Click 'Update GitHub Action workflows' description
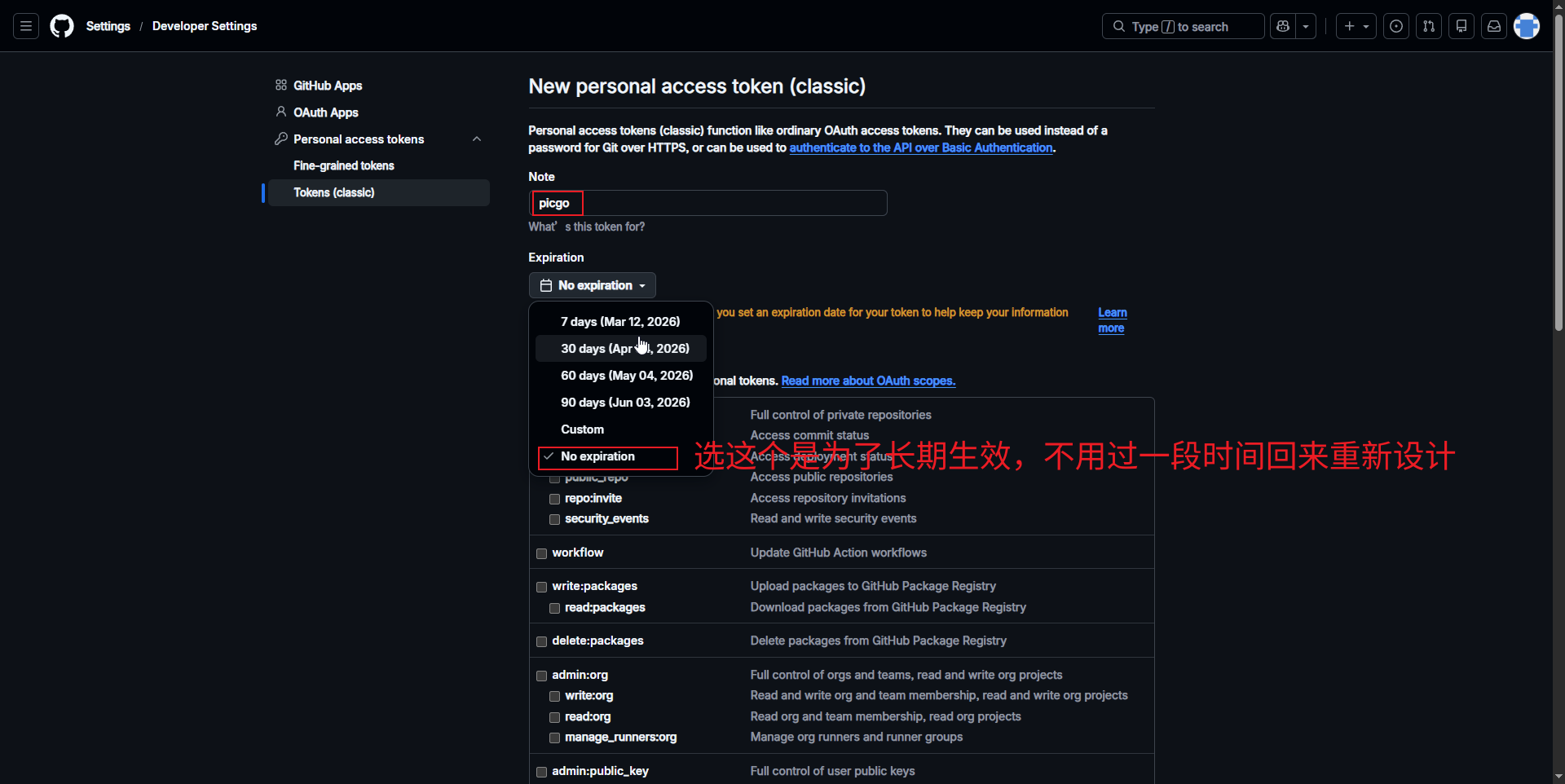 [838, 553]
